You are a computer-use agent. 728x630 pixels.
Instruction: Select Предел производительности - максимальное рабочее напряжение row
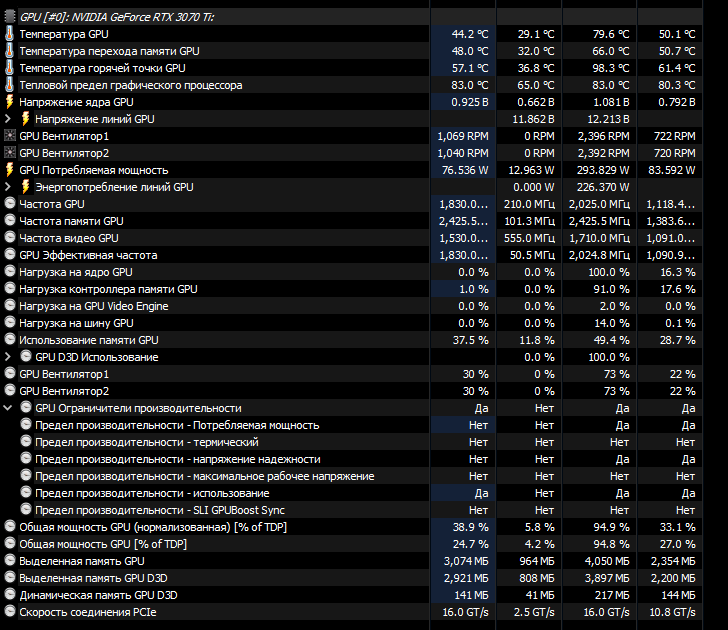(205, 476)
